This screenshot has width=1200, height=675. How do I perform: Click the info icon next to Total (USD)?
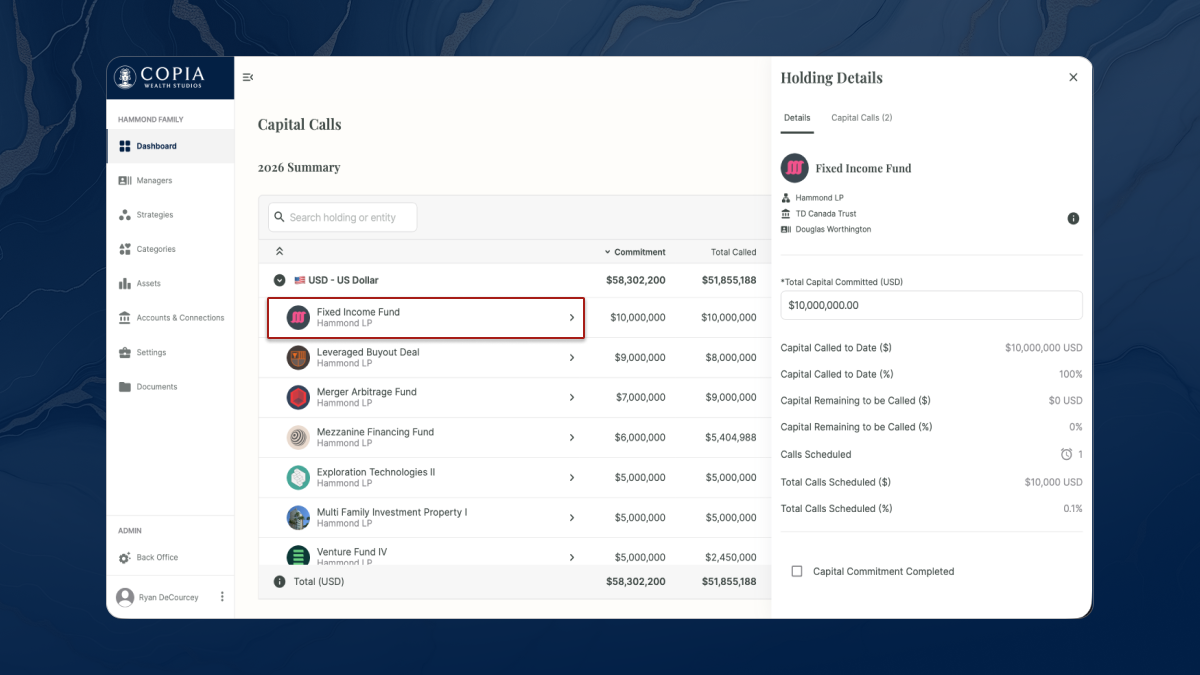pyautogui.click(x=279, y=581)
